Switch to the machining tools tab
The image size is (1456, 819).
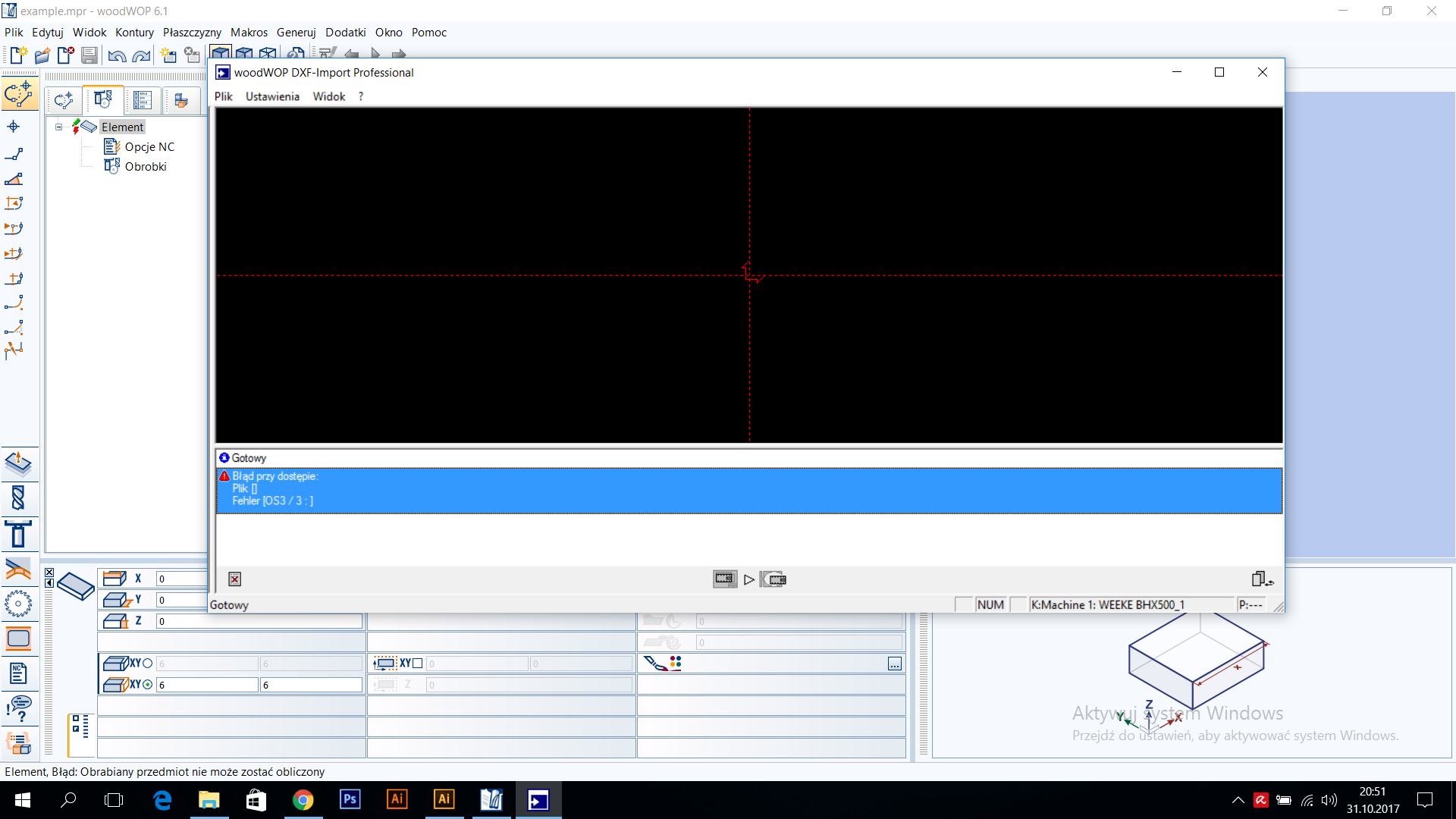103,99
